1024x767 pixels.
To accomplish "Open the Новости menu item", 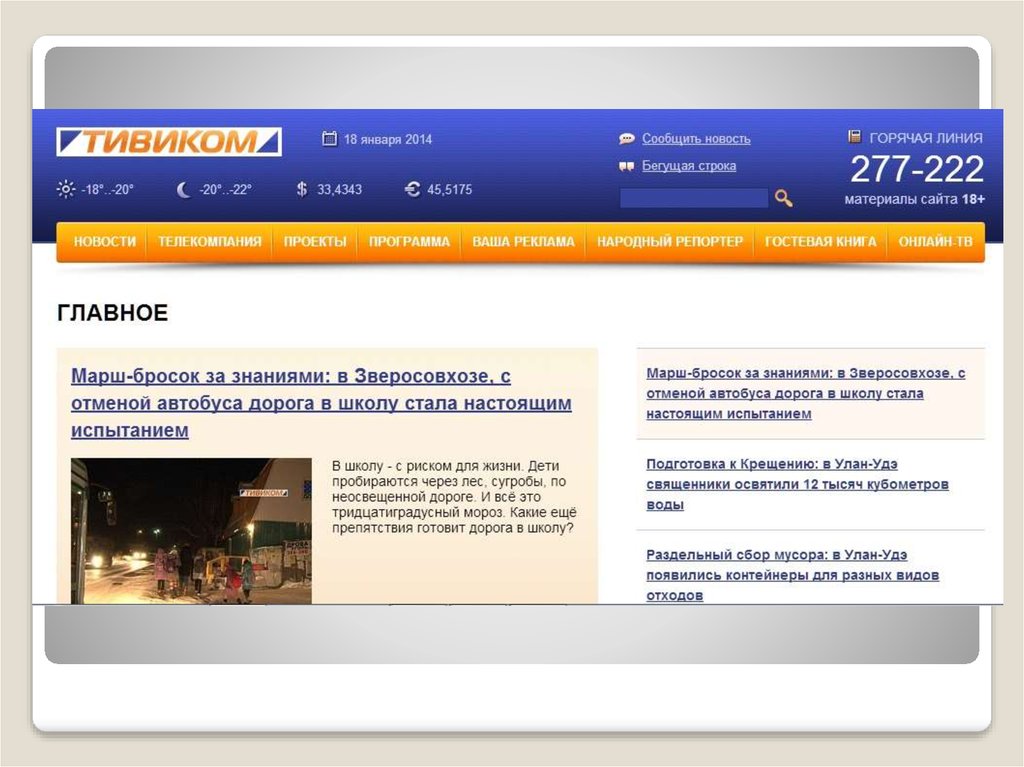I will click(104, 242).
